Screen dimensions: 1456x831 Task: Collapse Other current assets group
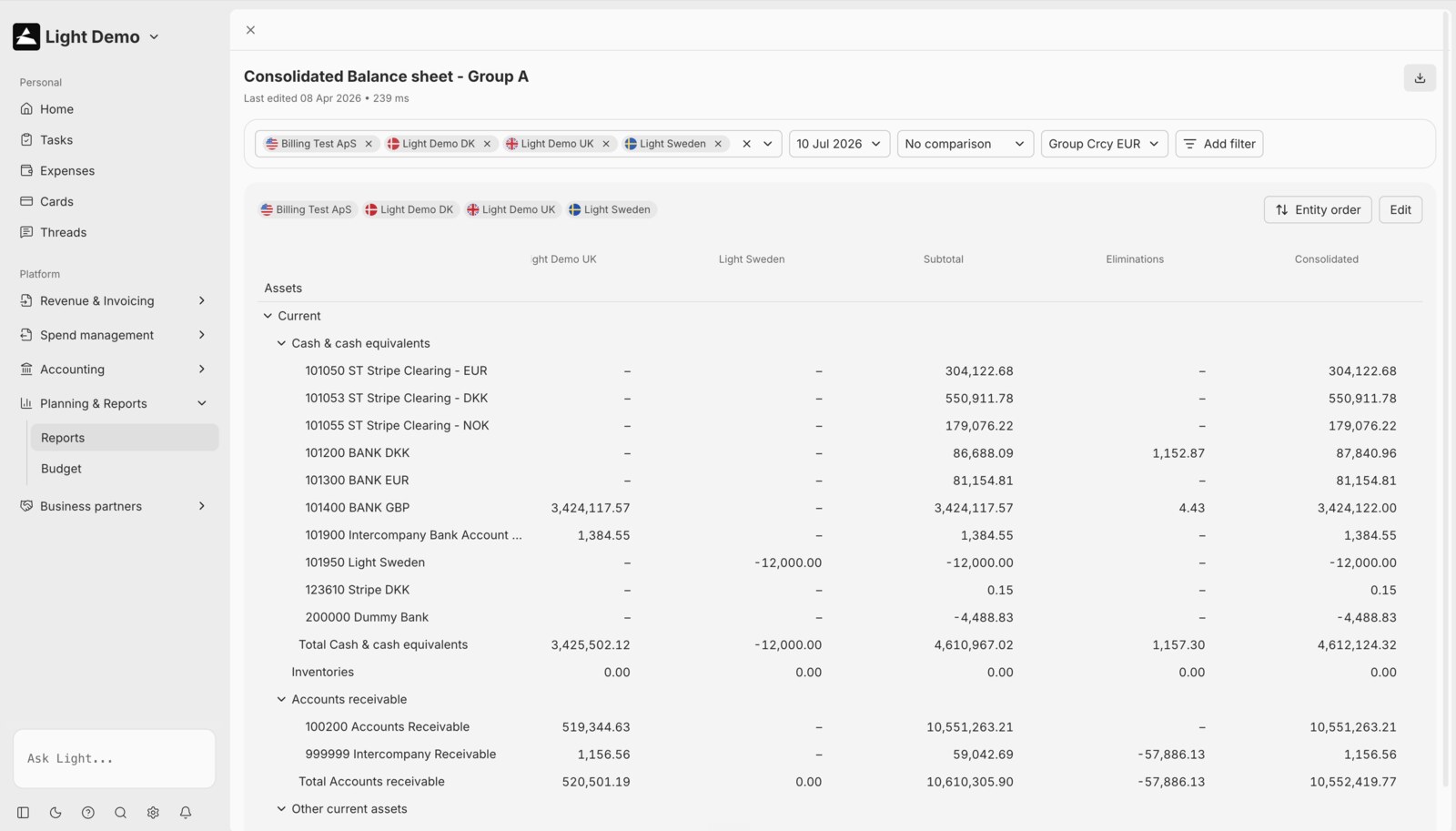[x=281, y=808]
